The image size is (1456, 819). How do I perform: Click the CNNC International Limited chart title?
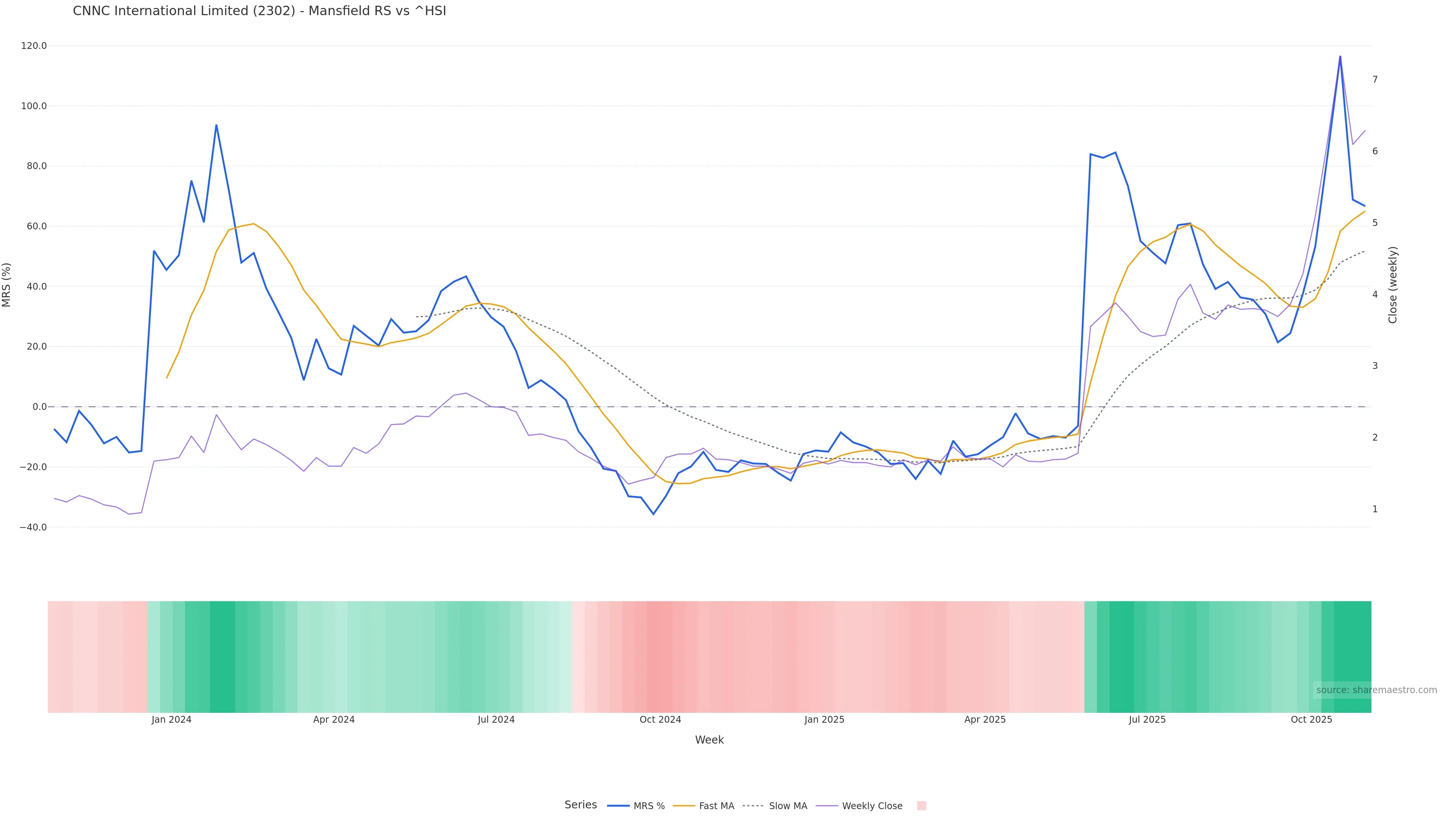259,11
